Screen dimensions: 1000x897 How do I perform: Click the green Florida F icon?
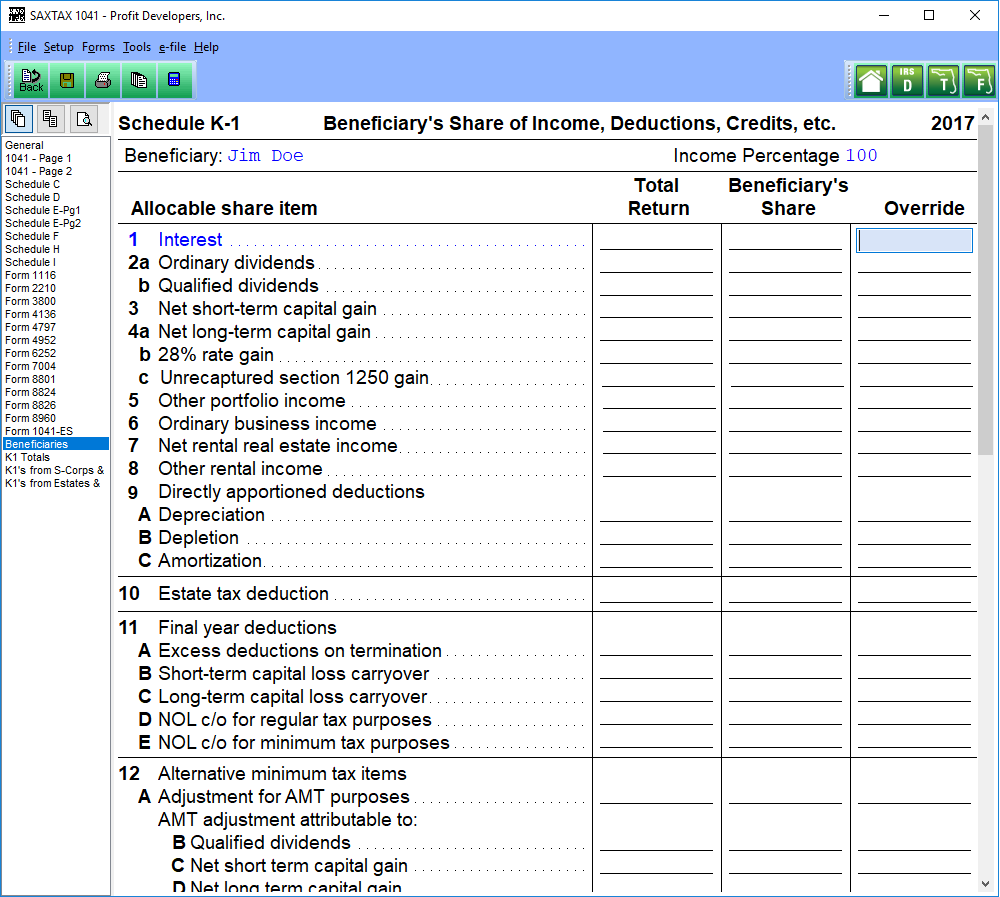[x=979, y=81]
